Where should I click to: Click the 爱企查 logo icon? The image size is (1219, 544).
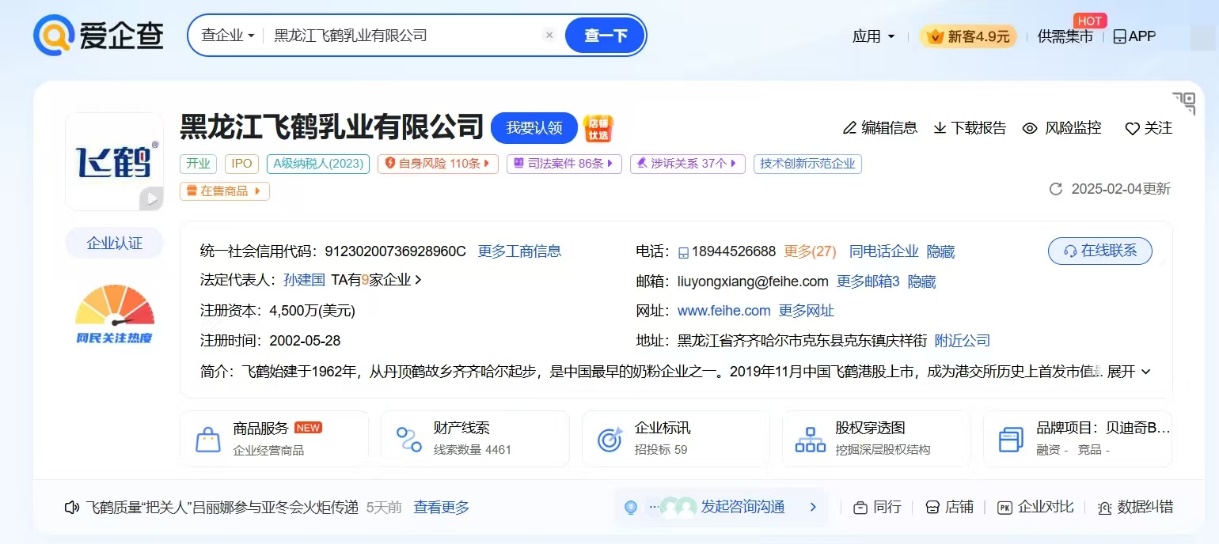coord(54,36)
